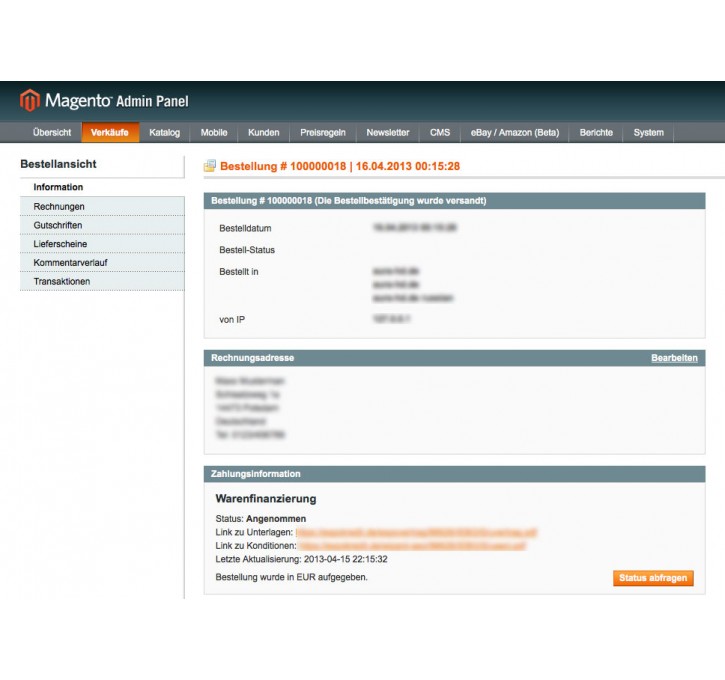This screenshot has width=725, height=680.
Task: Select the Verkäufe menu item
Action: tap(109, 133)
